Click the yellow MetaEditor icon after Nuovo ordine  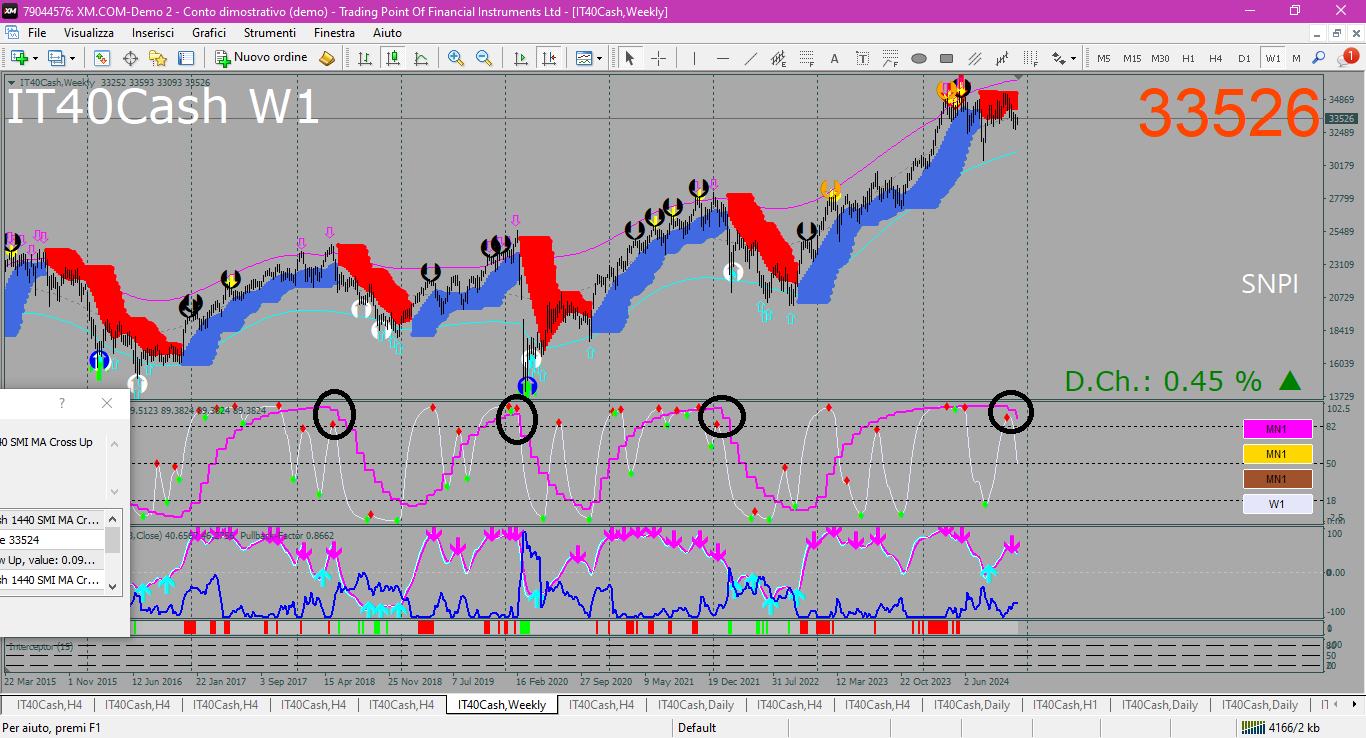coord(327,58)
